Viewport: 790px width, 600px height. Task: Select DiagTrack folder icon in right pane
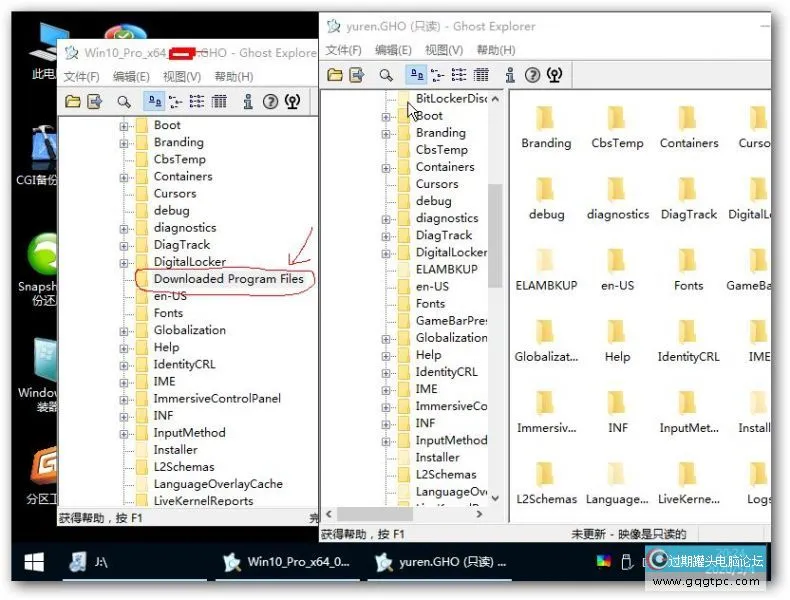[x=688, y=189]
